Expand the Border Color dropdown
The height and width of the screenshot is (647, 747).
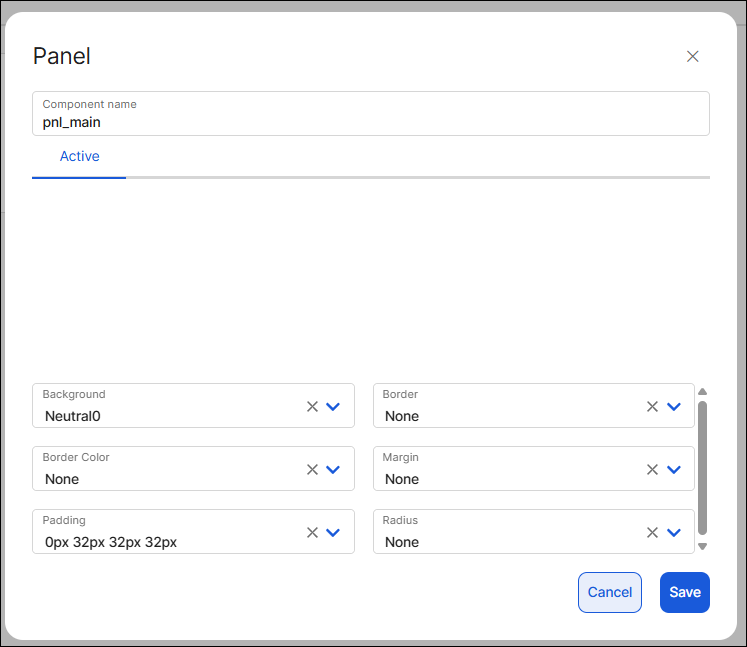(334, 469)
